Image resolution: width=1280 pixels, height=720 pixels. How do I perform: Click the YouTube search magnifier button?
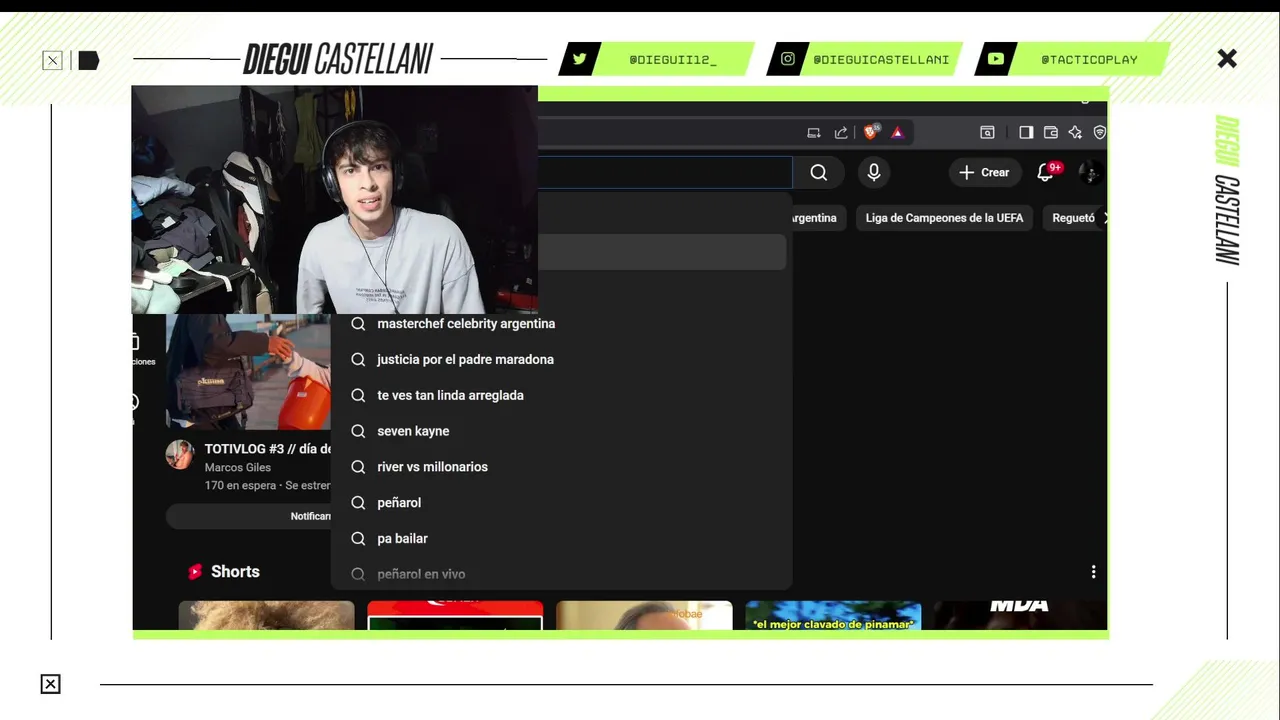tap(818, 173)
